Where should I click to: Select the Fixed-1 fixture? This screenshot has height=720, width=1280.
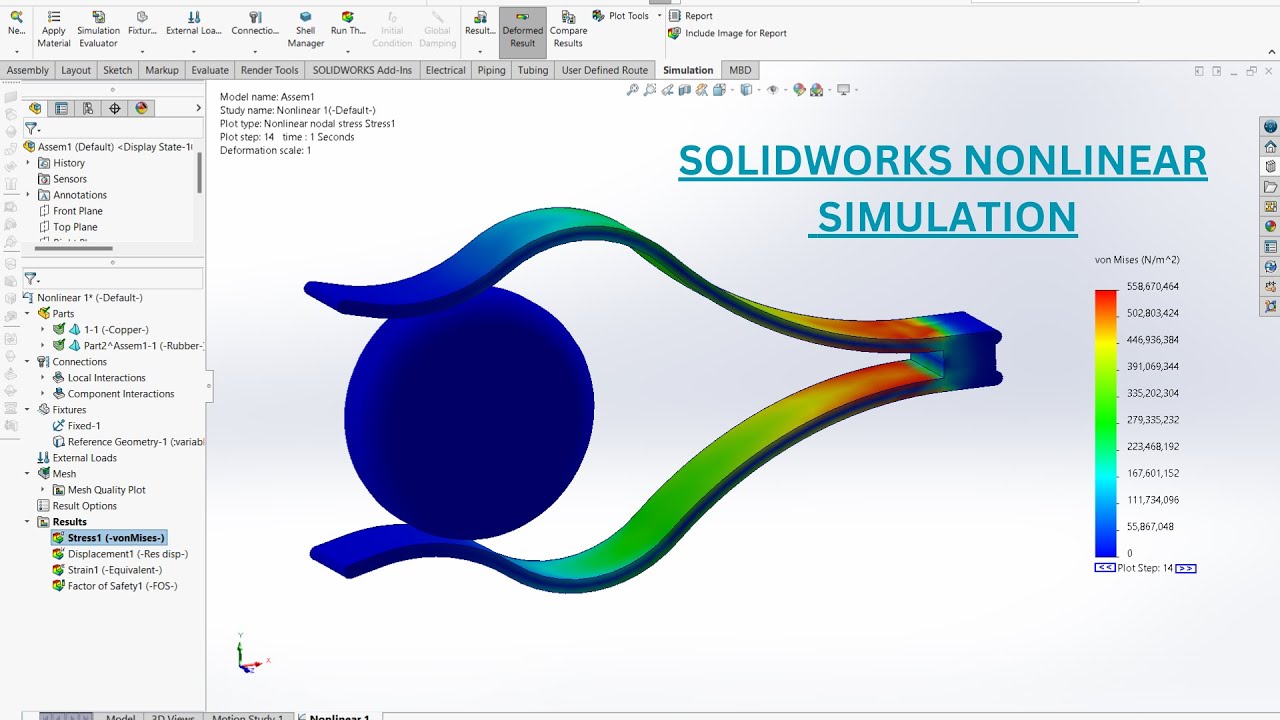tap(76, 426)
